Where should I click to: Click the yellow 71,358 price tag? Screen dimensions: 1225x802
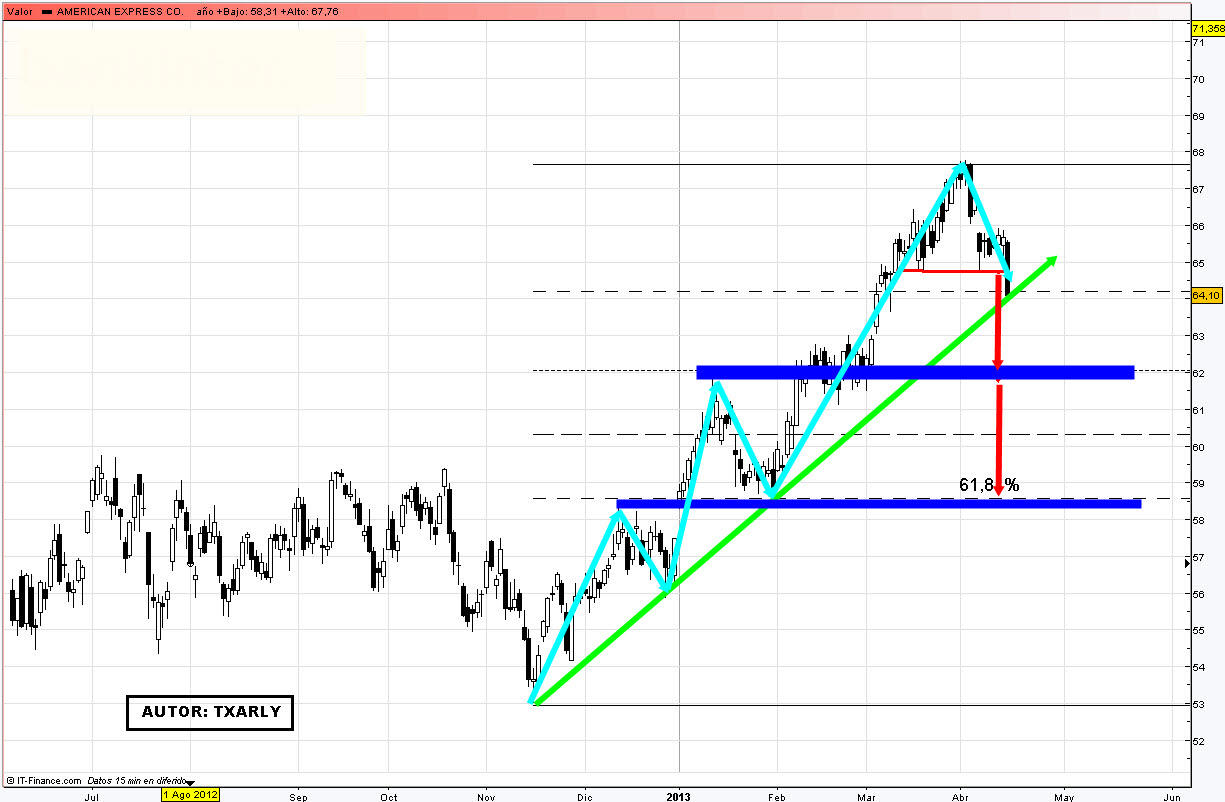coord(1207,30)
